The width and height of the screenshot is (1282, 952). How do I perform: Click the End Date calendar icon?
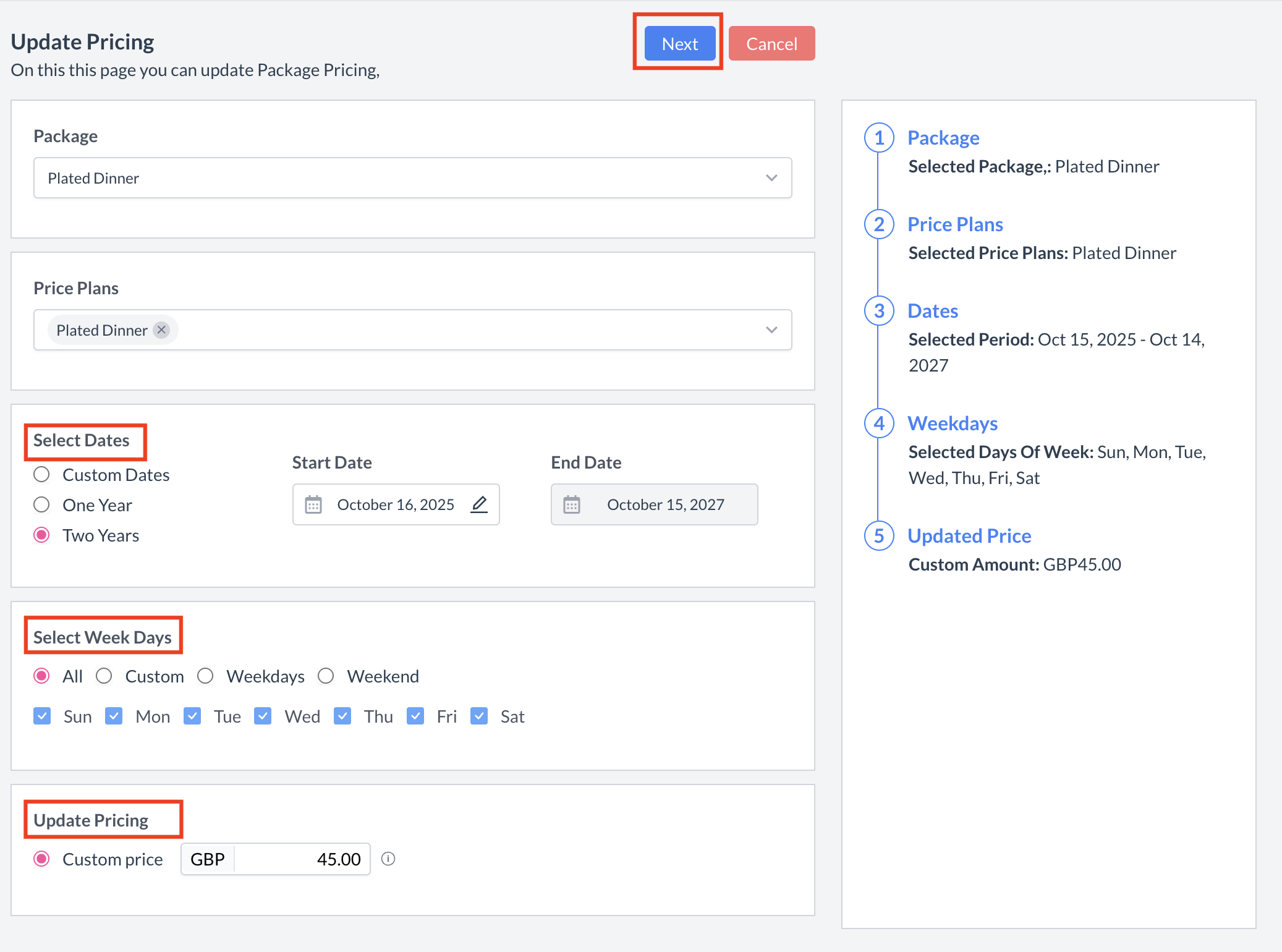point(572,504)
